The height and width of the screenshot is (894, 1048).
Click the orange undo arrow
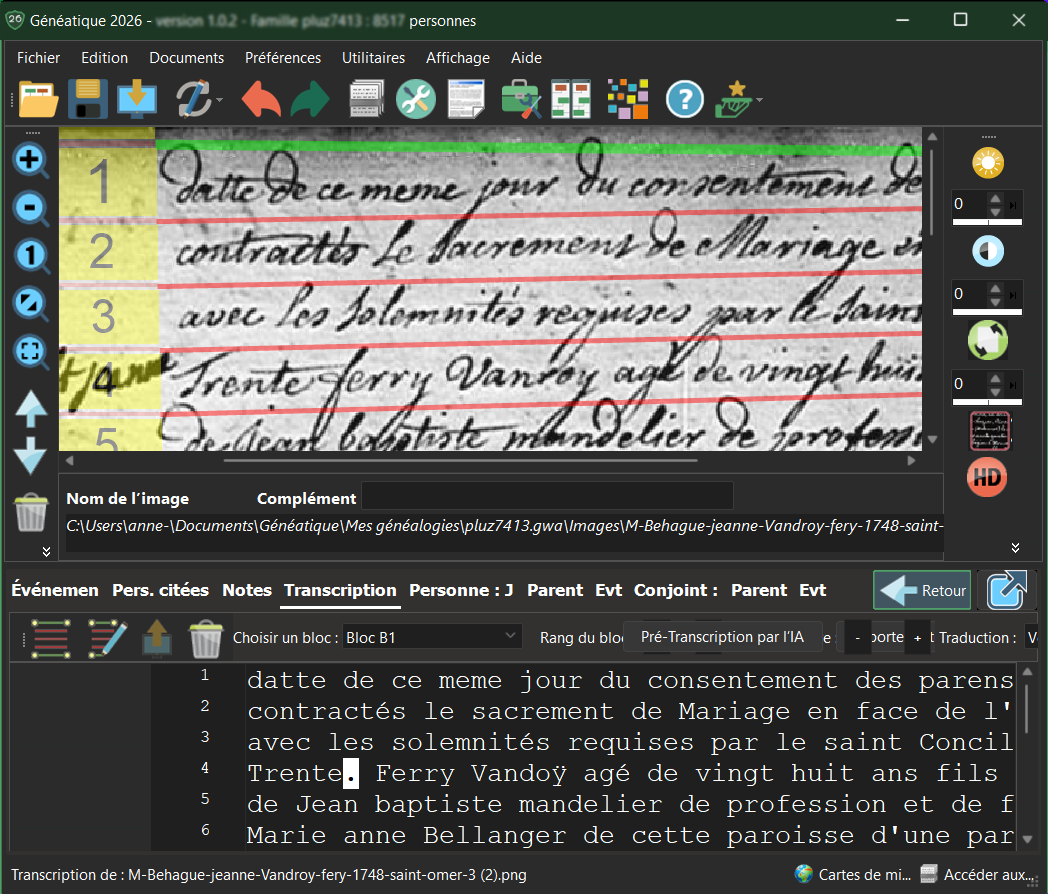[x=261, y=99]
